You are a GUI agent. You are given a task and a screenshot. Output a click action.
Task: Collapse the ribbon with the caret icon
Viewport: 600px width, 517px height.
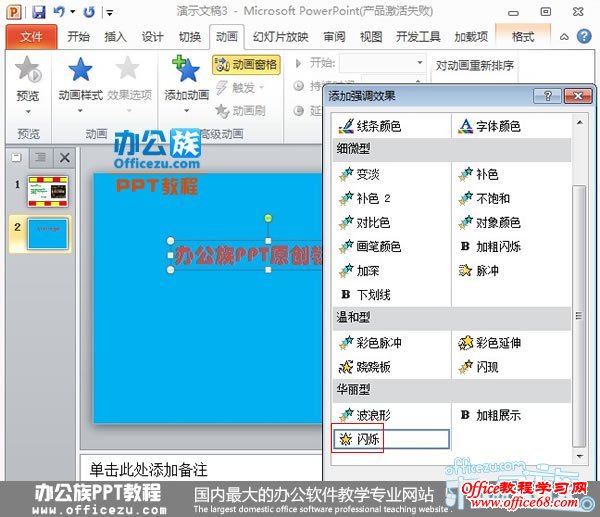tap(564, 37)
